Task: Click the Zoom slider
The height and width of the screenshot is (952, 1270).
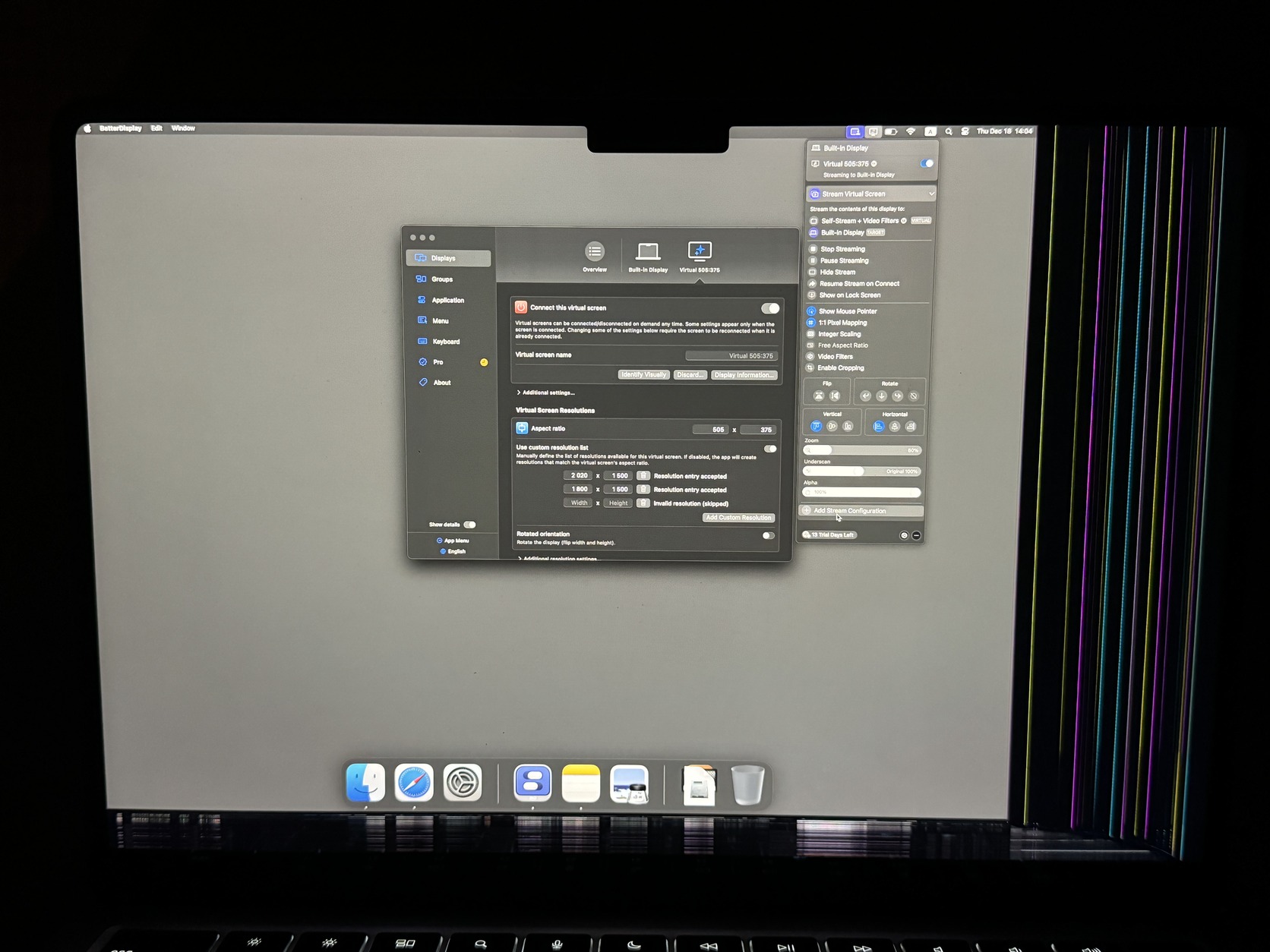Action: pyautogui.click(x=862, y=450)
